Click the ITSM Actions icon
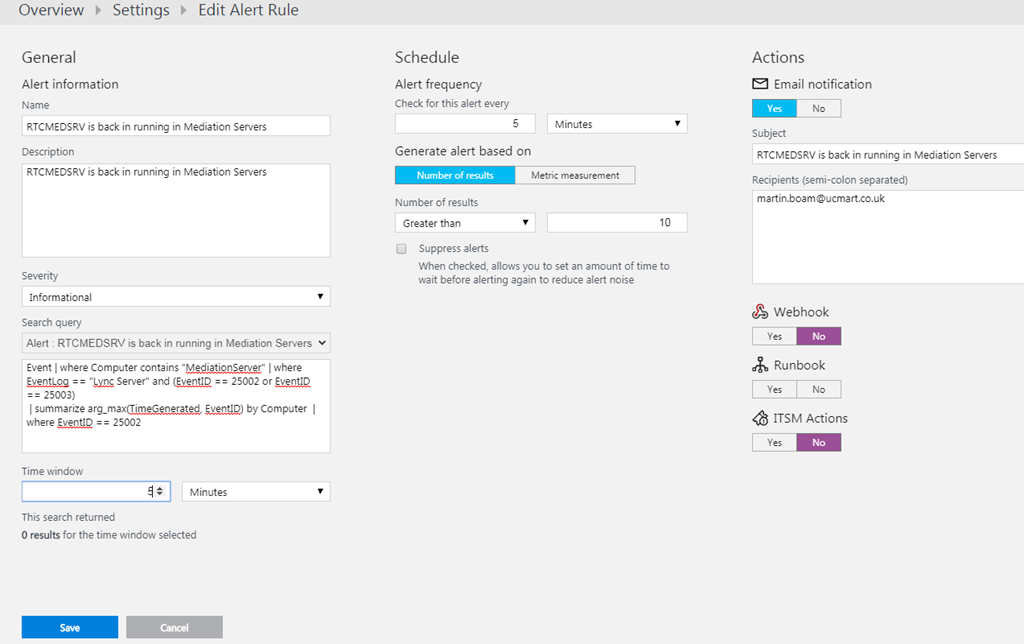The width and height of the screenshot is (1024, 644). point(760,418)
